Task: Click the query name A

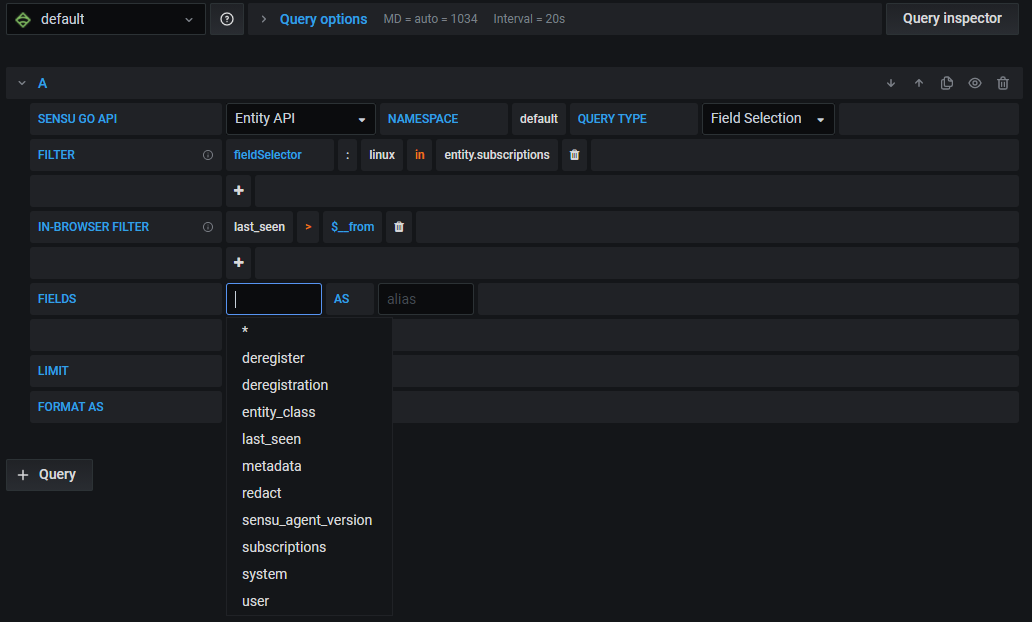Action: (x=43, y=84)
